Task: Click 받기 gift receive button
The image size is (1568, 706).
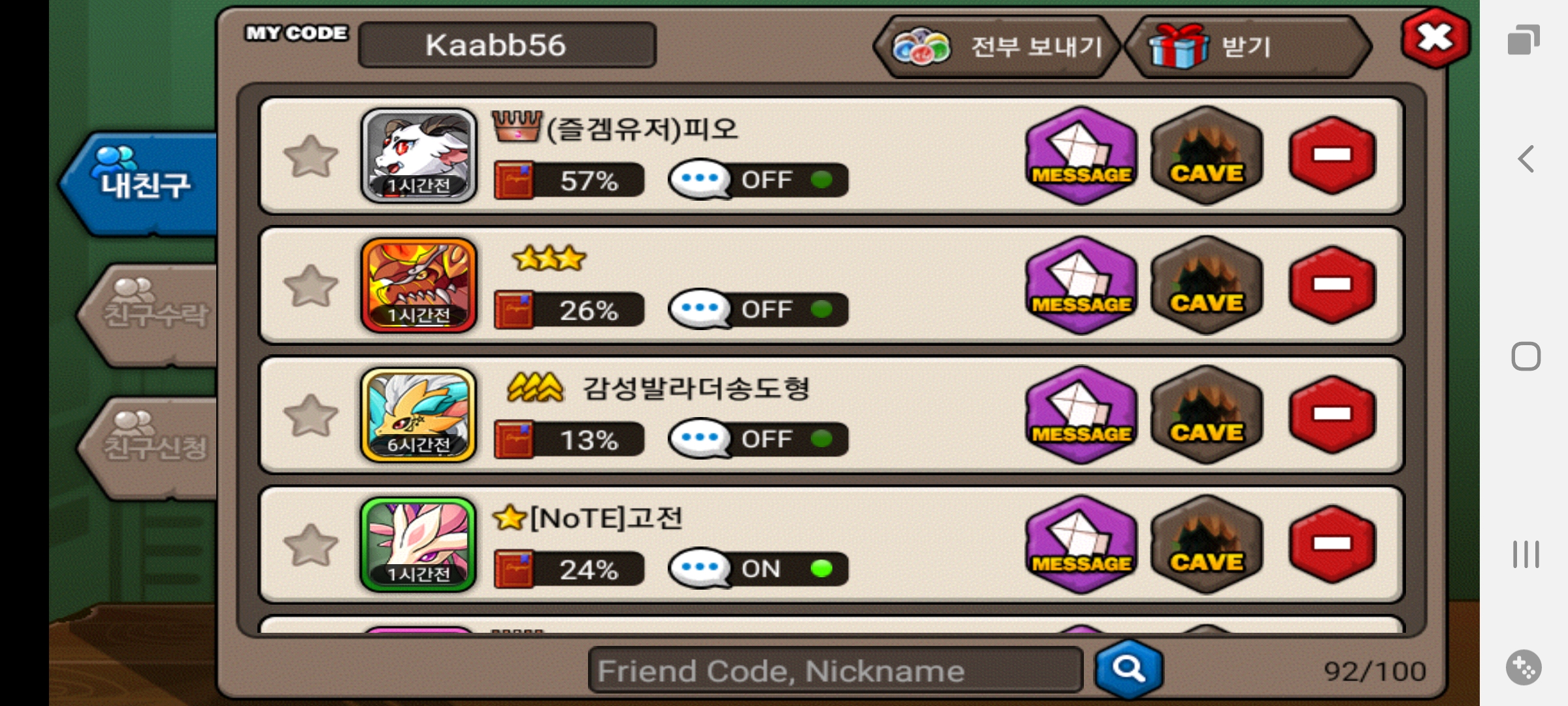Action: [x=1248, y=46]
